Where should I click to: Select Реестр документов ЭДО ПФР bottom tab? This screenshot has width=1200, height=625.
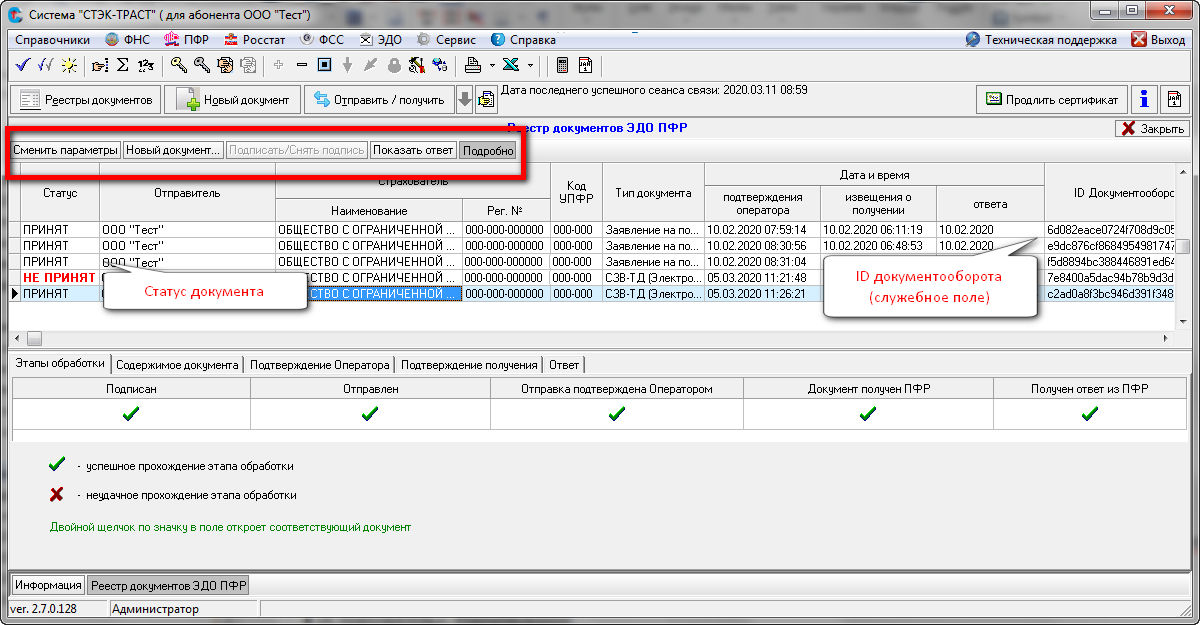tap(168, 585)
